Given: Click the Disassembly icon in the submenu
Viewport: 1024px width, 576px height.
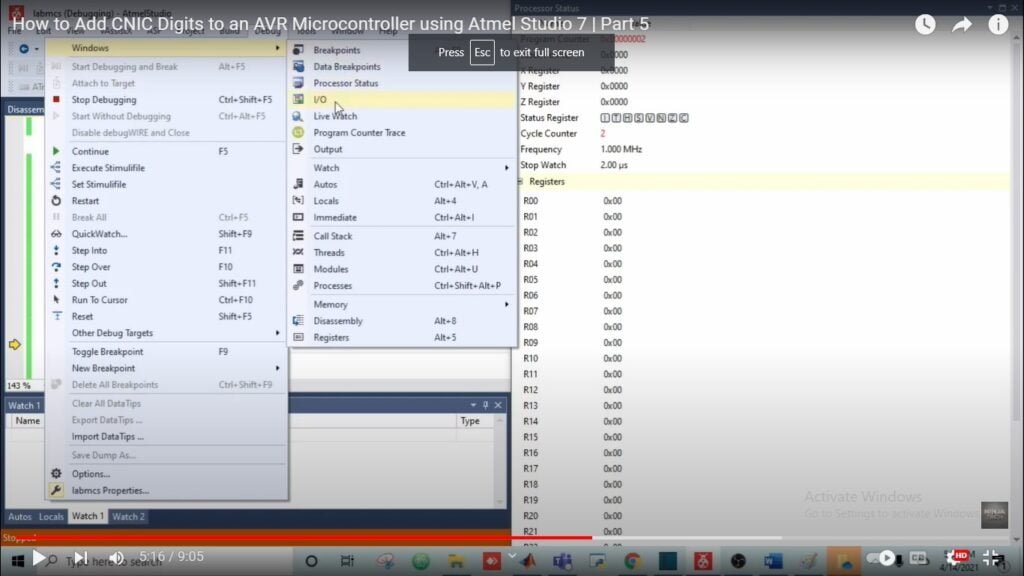Looking at the screenshot, I should [298, 321].
